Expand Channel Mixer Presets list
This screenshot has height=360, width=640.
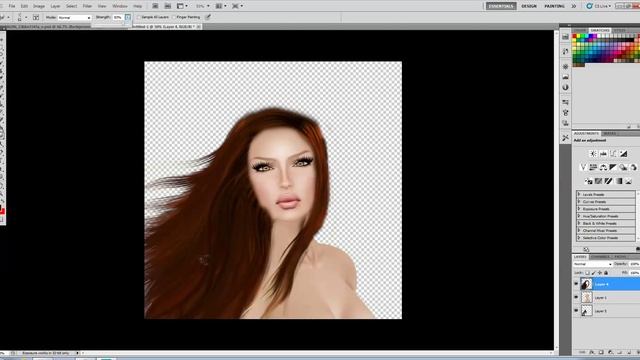click(x=579, y=231)
